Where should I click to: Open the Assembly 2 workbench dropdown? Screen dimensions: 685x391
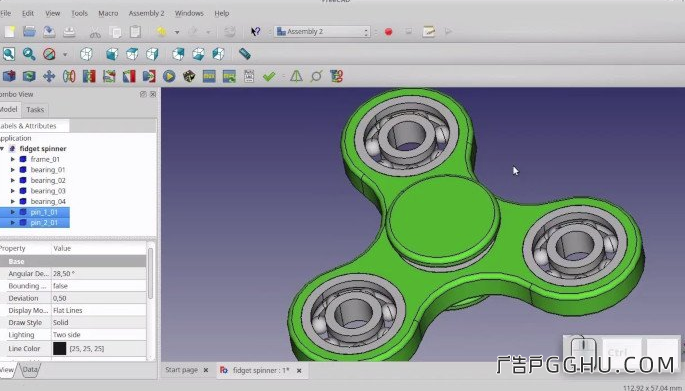point(322,31)
